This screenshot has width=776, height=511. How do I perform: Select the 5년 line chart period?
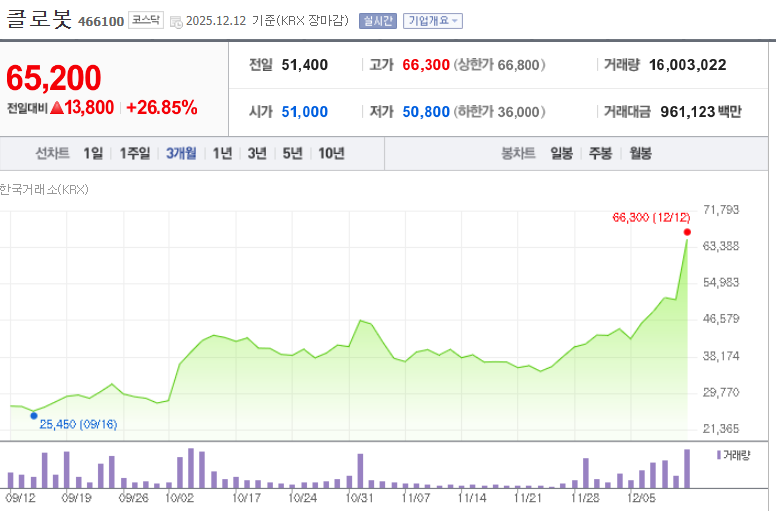tap(292, 153)
